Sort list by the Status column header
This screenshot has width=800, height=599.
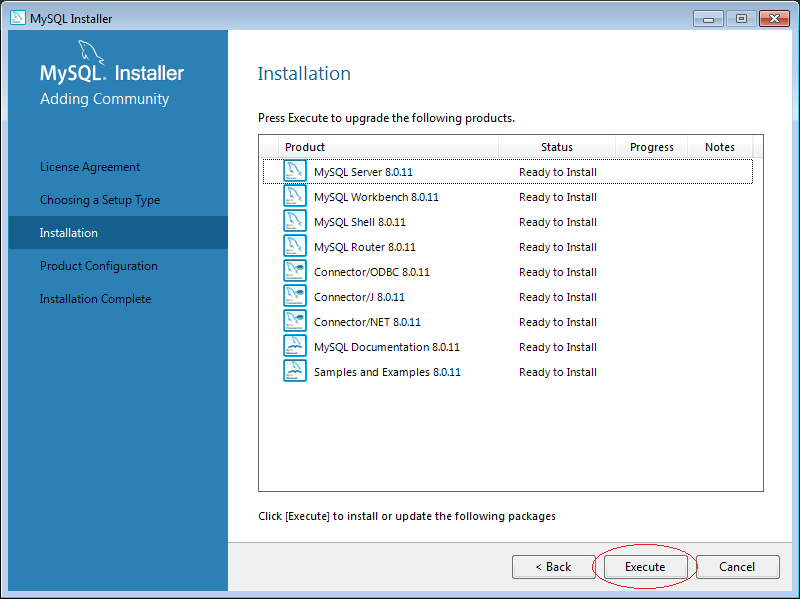point(557,147)
